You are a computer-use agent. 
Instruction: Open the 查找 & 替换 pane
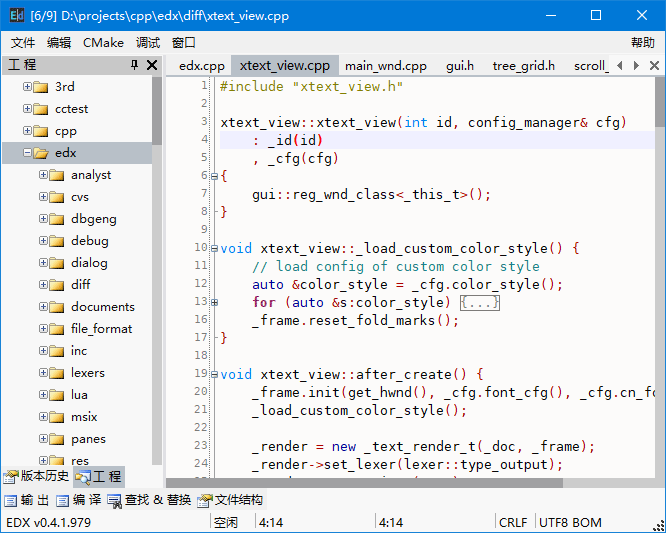(149, 500)
